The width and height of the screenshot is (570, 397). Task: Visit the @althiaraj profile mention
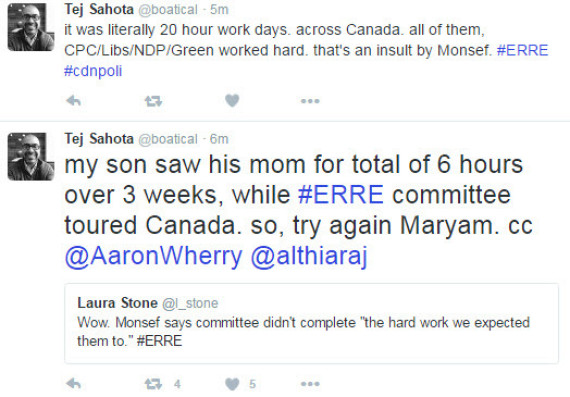pyautogui.click(x=309, y=256)
